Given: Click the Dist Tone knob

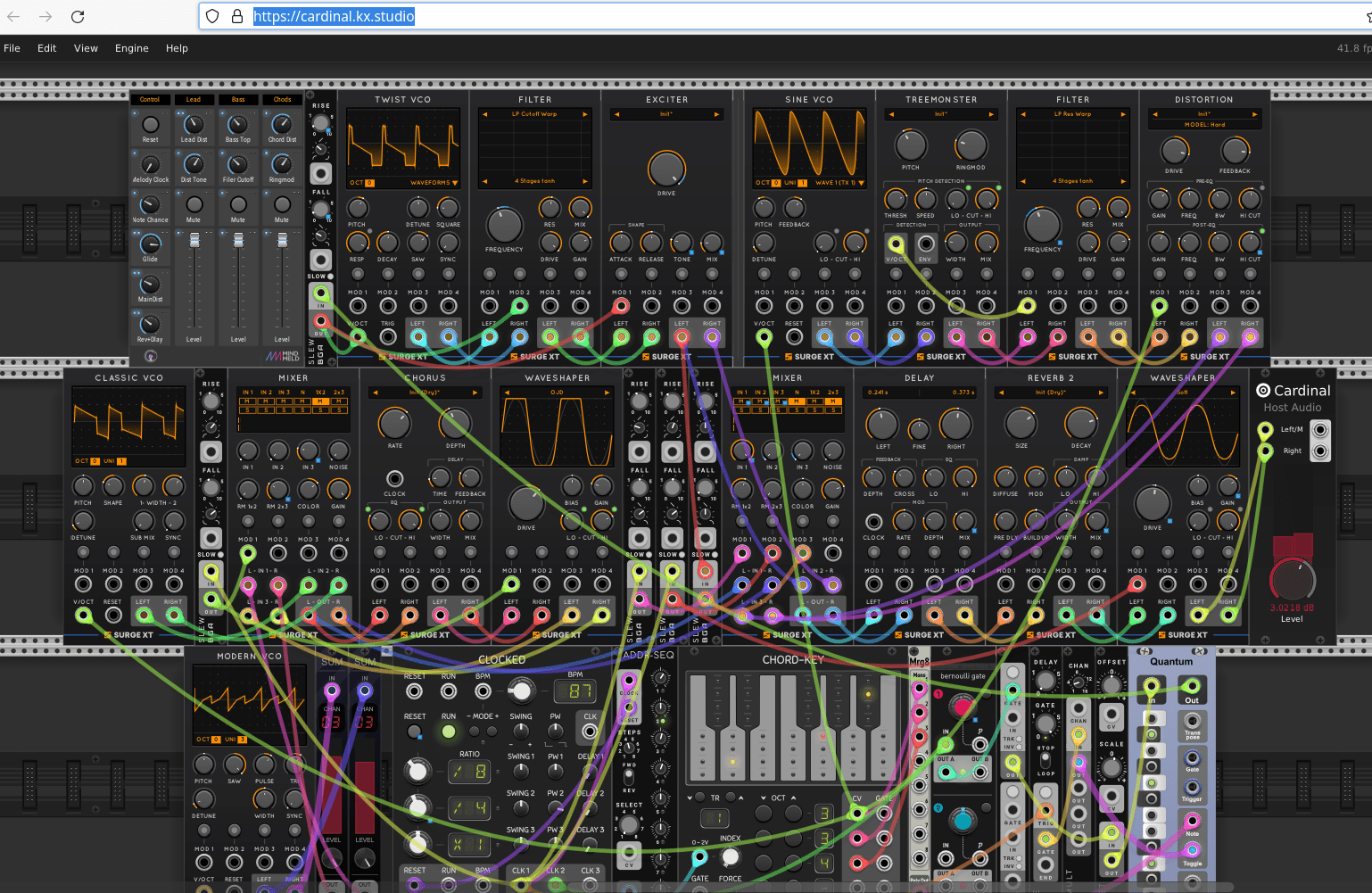Looking at the screenshot, I should (194, 164).
